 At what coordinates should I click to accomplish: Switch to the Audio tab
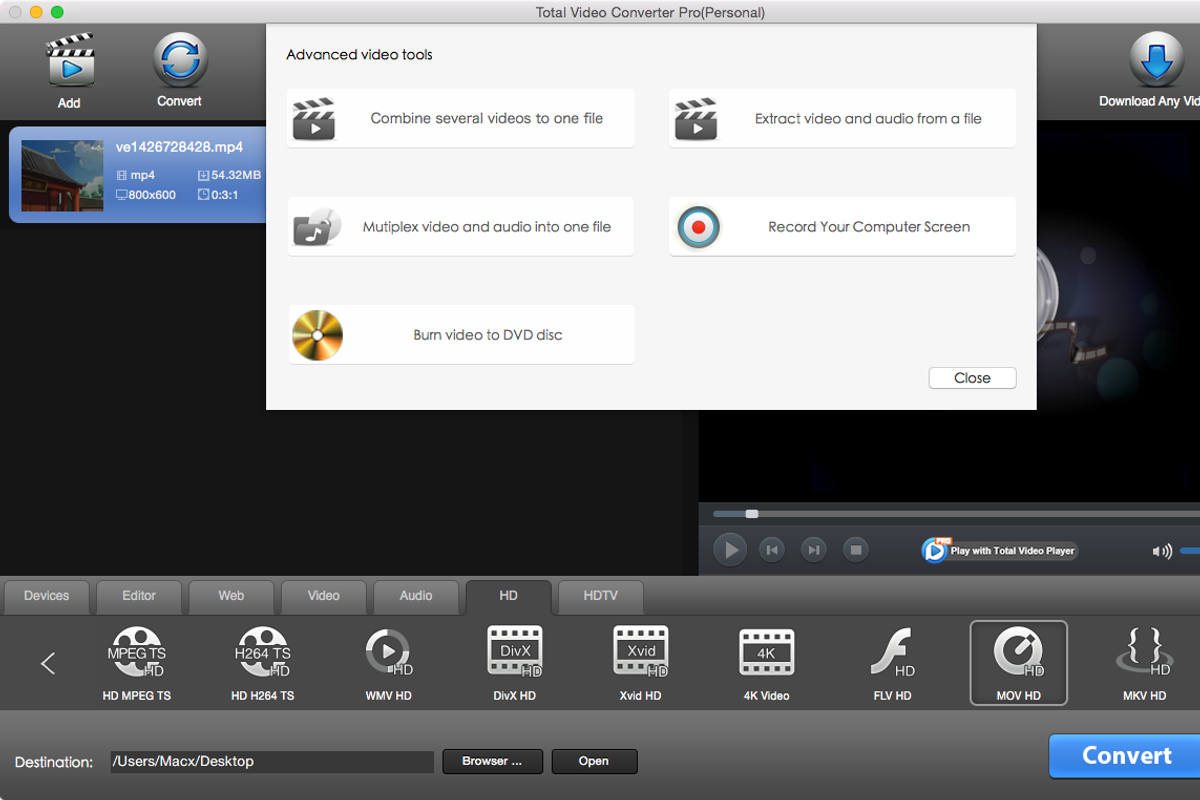(x=416, y=596)
